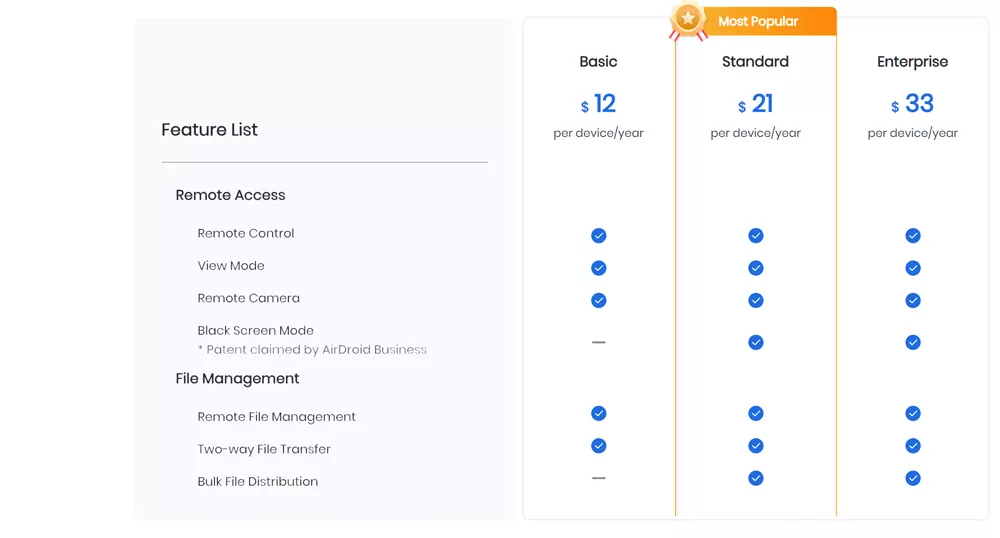Screen dimensions: 1000x538
Task: Click the Enterprise checkmark for View Mode
Action: point(913,268)
